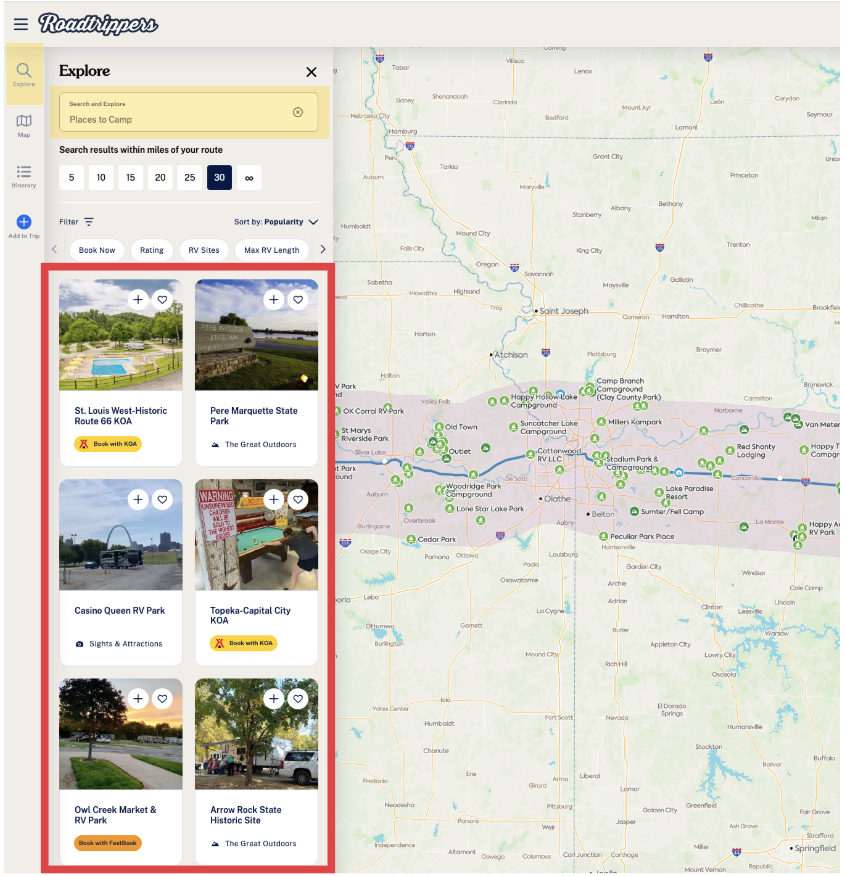Click the Peculiar Park Place map pin
846x876 pixels.
[x=603, y=536]
